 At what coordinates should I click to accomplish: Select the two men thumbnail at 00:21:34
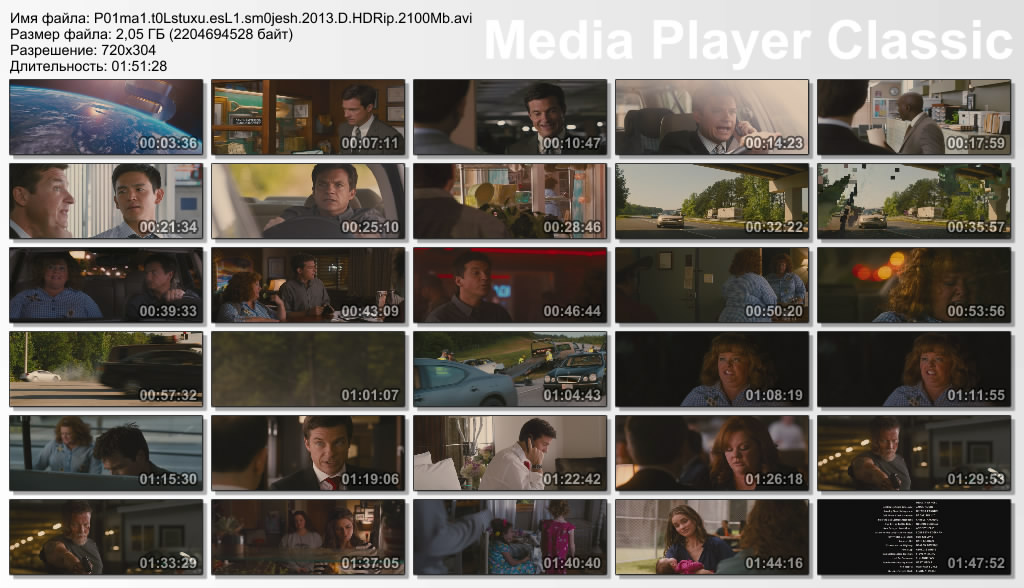point(106,201)
